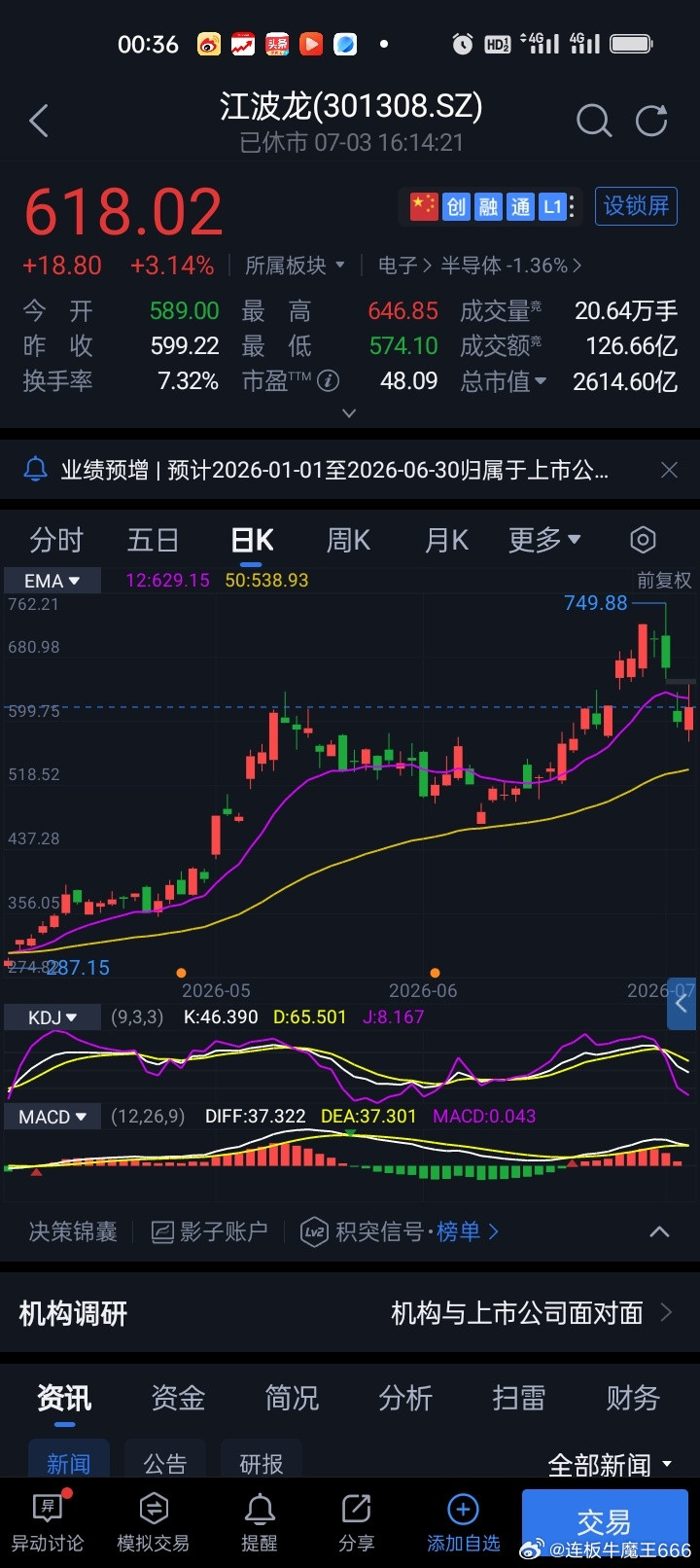Add stock to watchlist 添加自选
Screen dimensions: 700x1568
click(463, 1524)
